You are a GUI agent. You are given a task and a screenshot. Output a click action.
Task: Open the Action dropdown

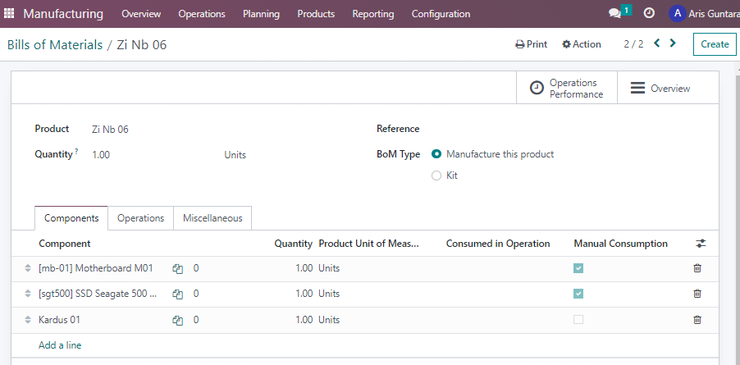pyautogui.click(x=581, y=44)
